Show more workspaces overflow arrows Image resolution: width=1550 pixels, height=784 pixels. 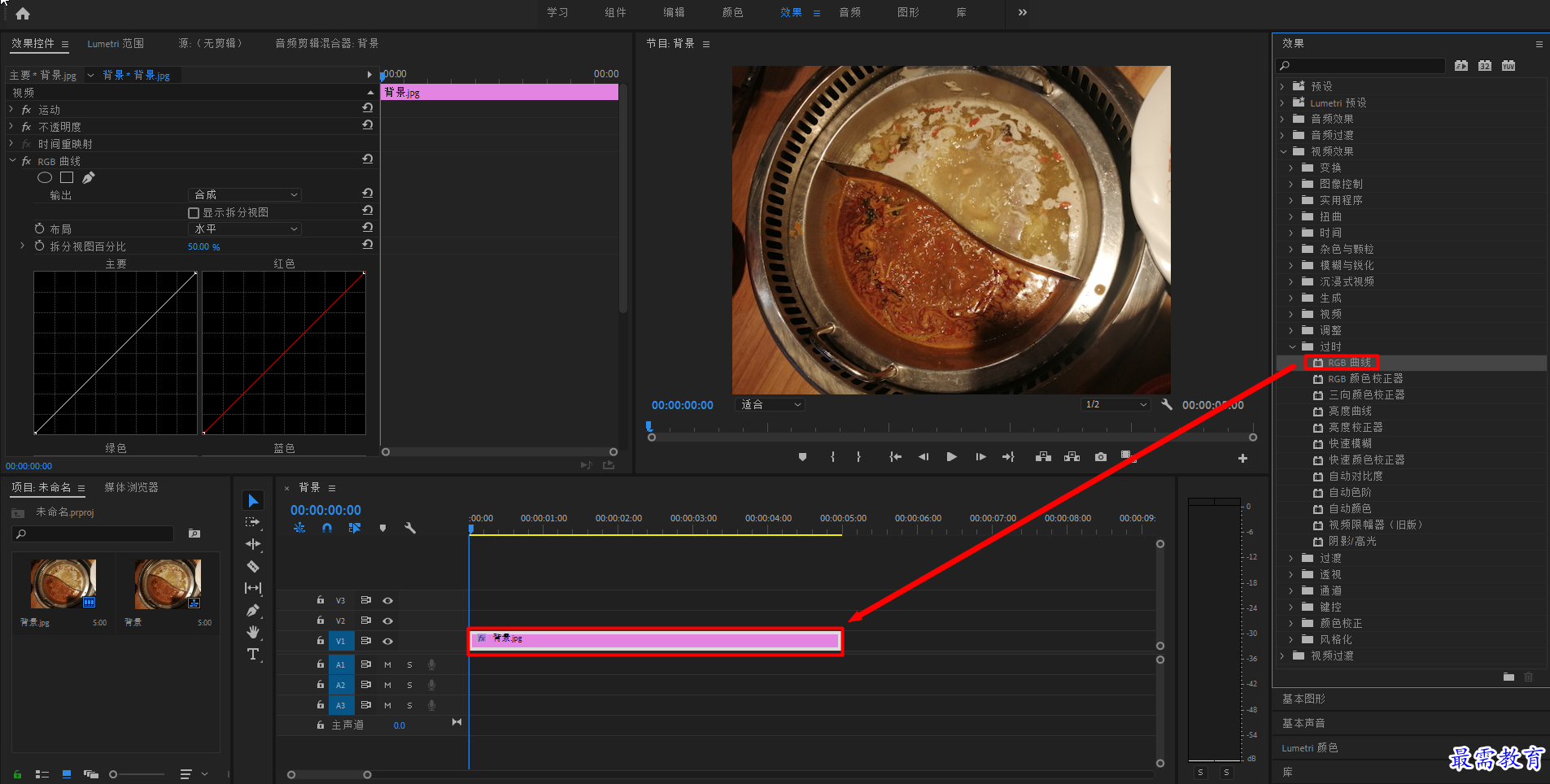pos(1022,12)
